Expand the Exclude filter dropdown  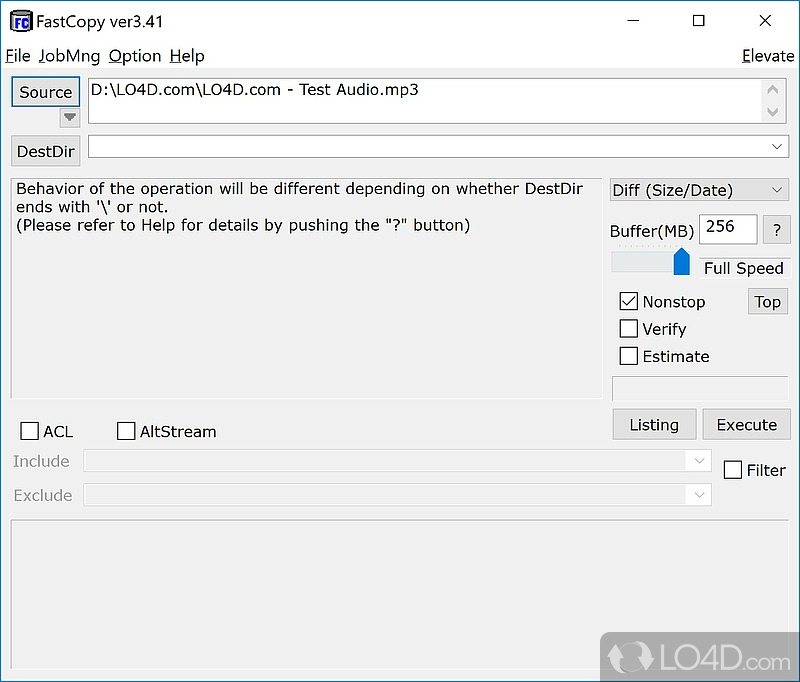coord(699,495)
